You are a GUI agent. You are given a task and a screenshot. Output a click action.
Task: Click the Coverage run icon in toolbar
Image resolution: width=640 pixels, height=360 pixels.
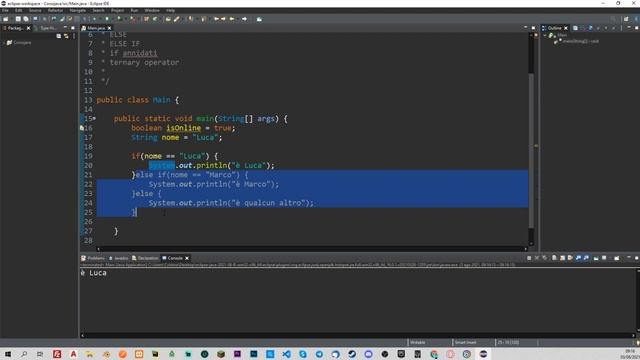(x=119, y=19)
